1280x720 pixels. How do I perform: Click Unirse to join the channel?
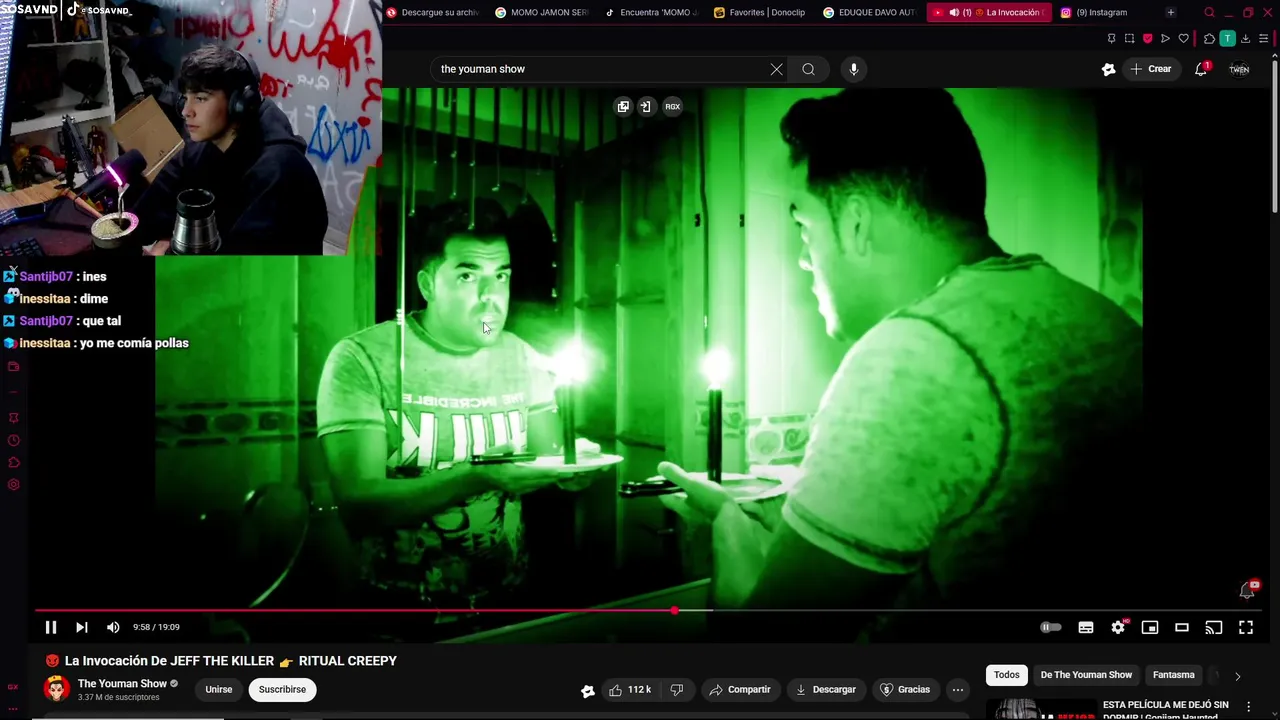click(219, 690)
